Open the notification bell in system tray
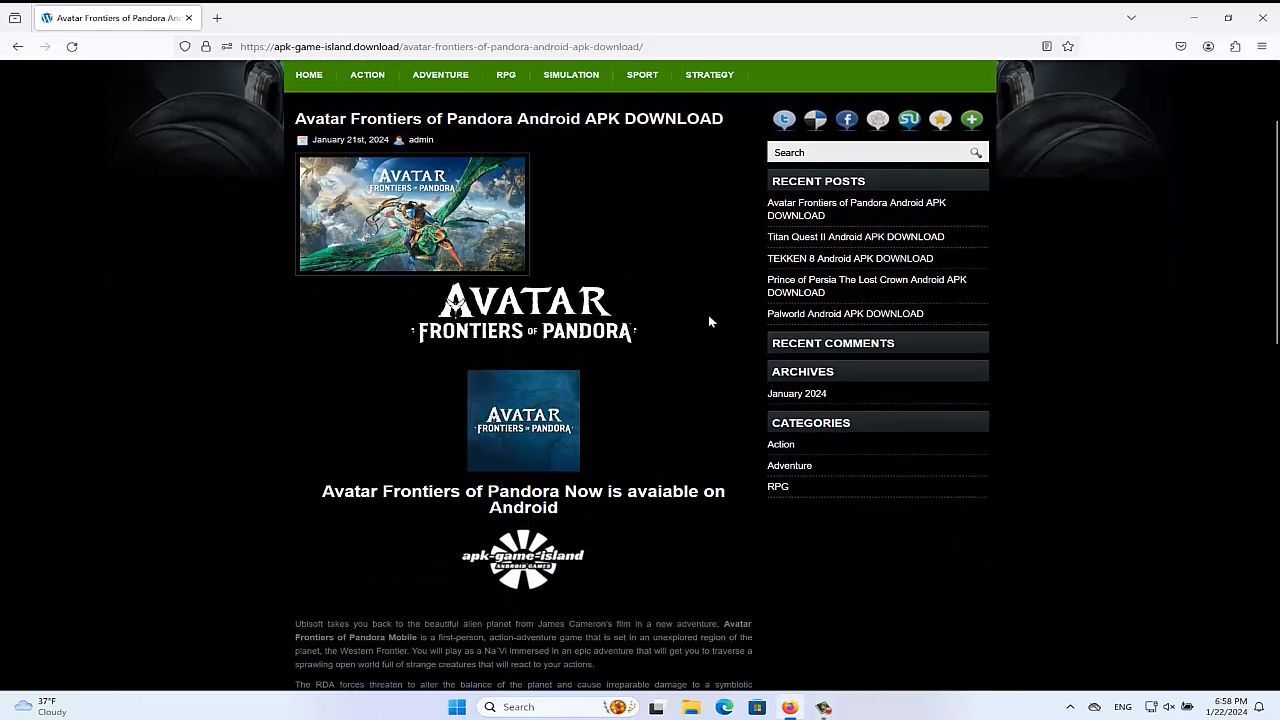This screenshot has height=720, width=1280. (1260, 707)
